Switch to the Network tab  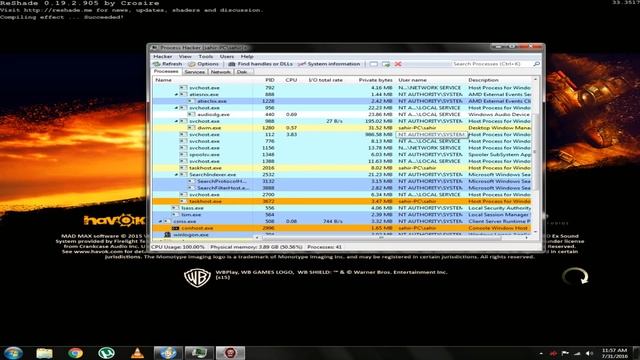[220, 72]
